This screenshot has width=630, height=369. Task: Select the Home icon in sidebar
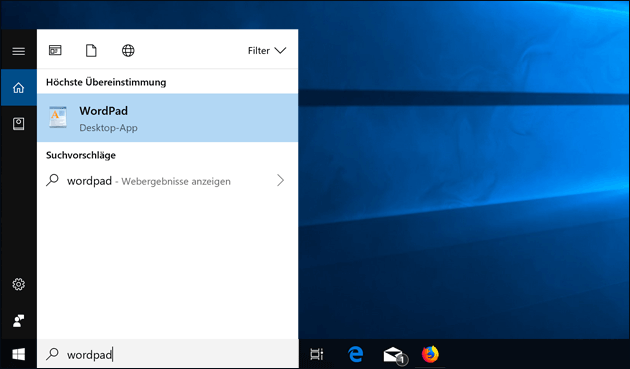18,88
